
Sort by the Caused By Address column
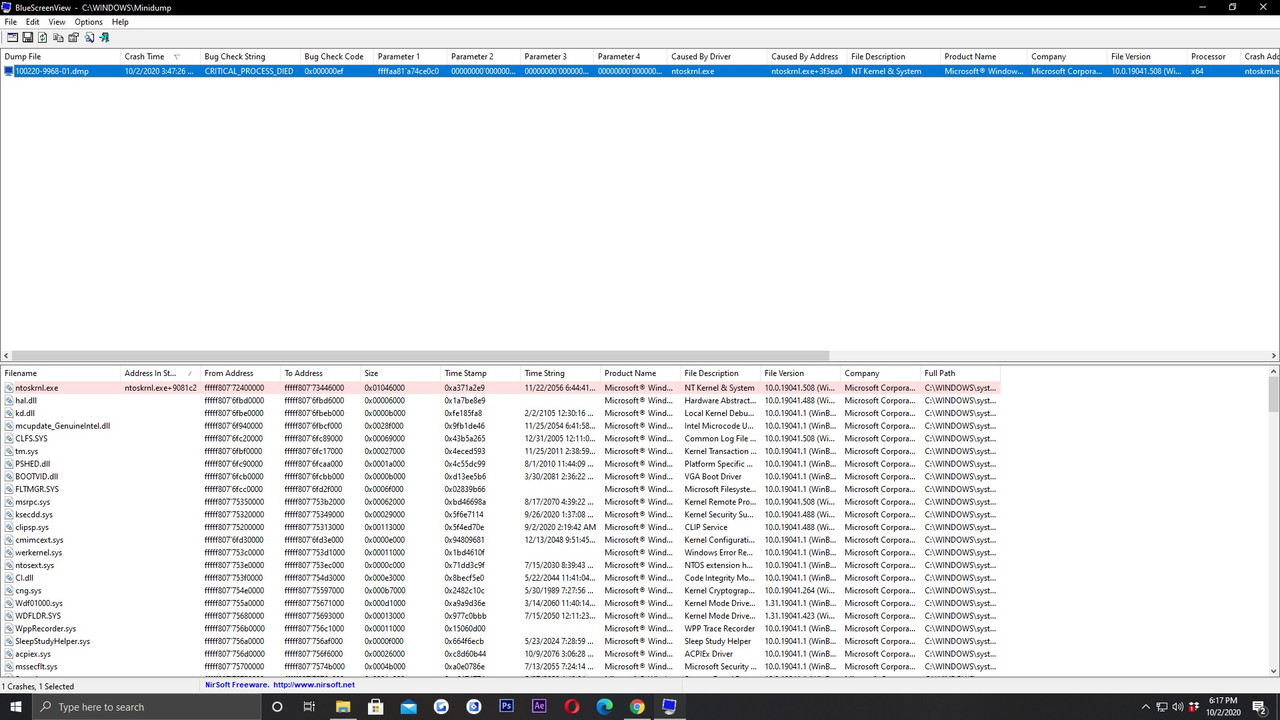807,57
